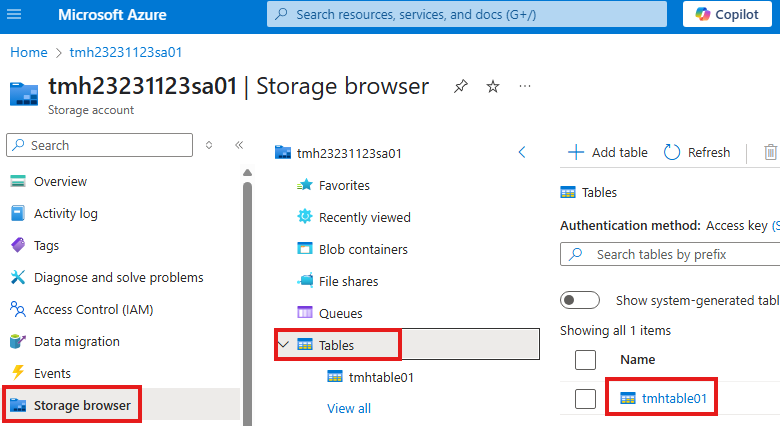Screen dimensions: 780x426
Task: Collapse the left navigation menu
Action: click(239, 145)
